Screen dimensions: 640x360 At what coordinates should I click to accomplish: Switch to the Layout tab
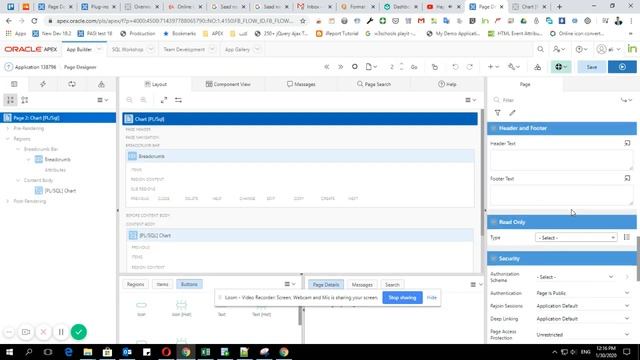click(156, 84)
